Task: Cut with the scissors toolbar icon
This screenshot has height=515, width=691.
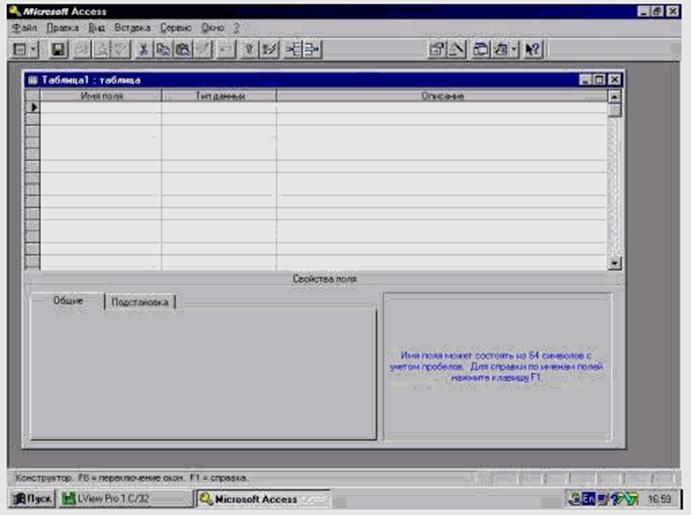Action: pos(143,49)
